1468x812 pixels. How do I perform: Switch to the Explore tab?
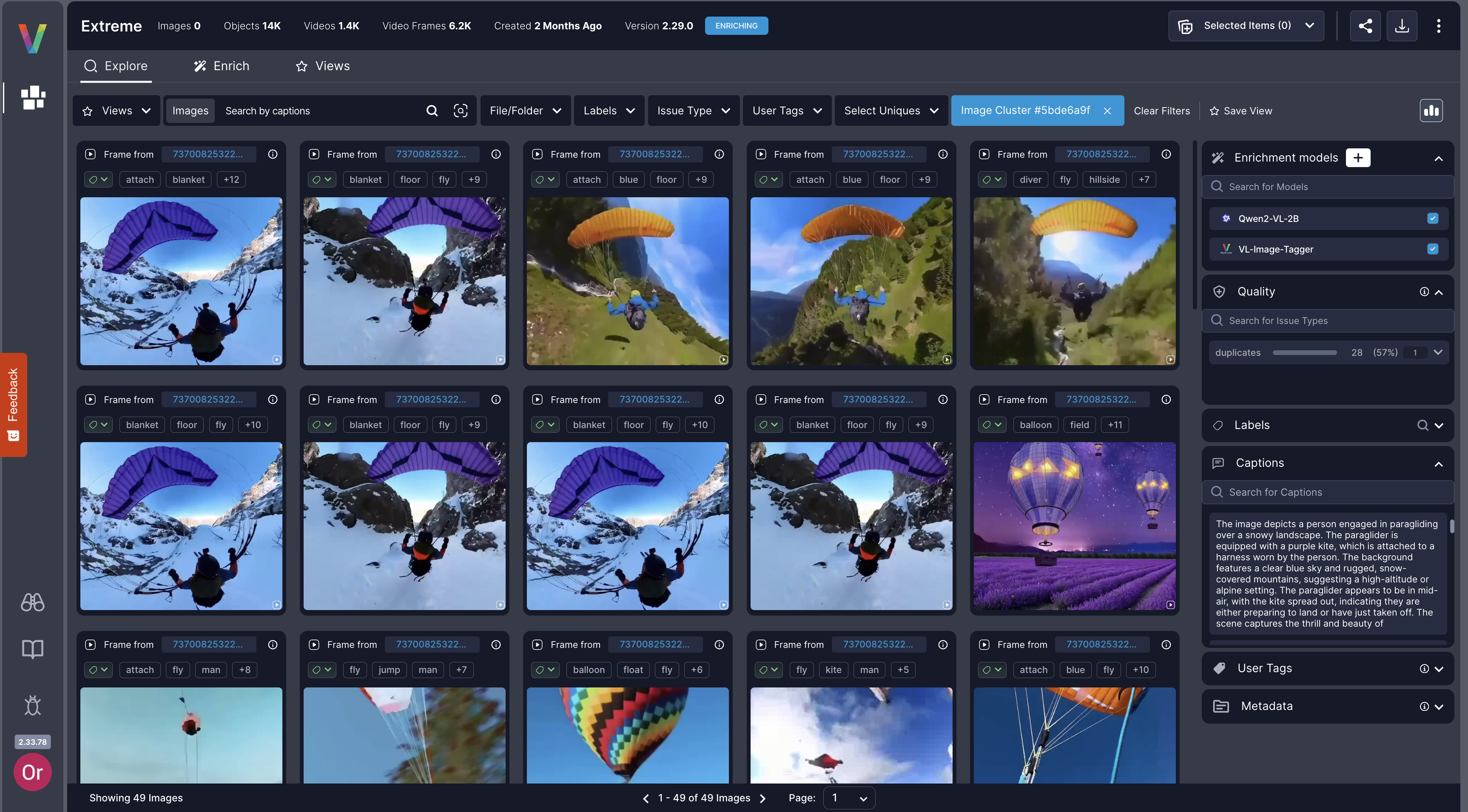point(116,65)
